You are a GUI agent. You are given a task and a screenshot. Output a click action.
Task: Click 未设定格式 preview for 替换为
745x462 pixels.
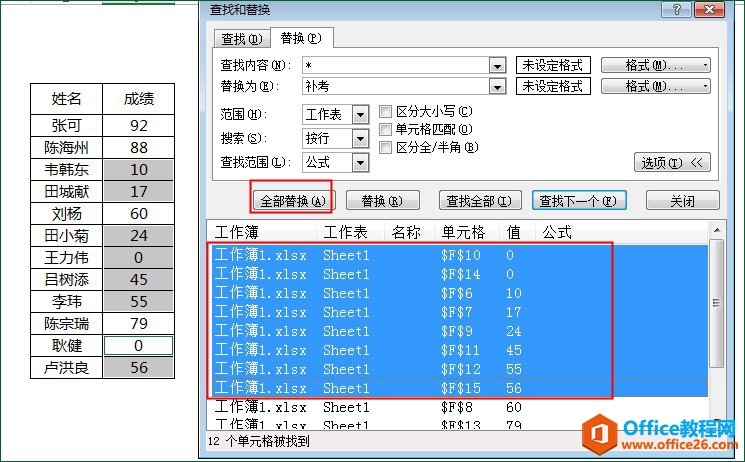point(553,86)
